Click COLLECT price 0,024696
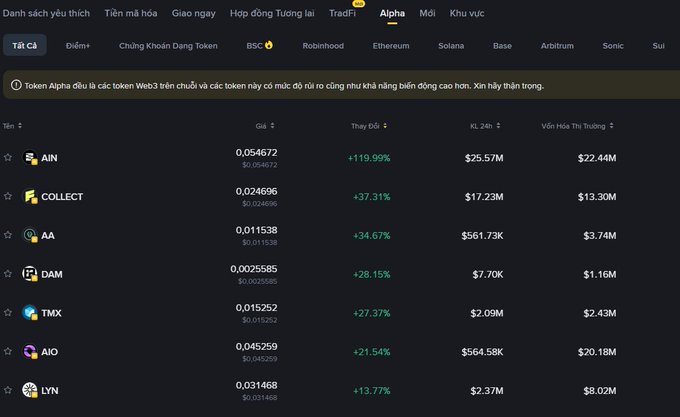The width and height of the screenshot is (680, 417). pos(256,191)
